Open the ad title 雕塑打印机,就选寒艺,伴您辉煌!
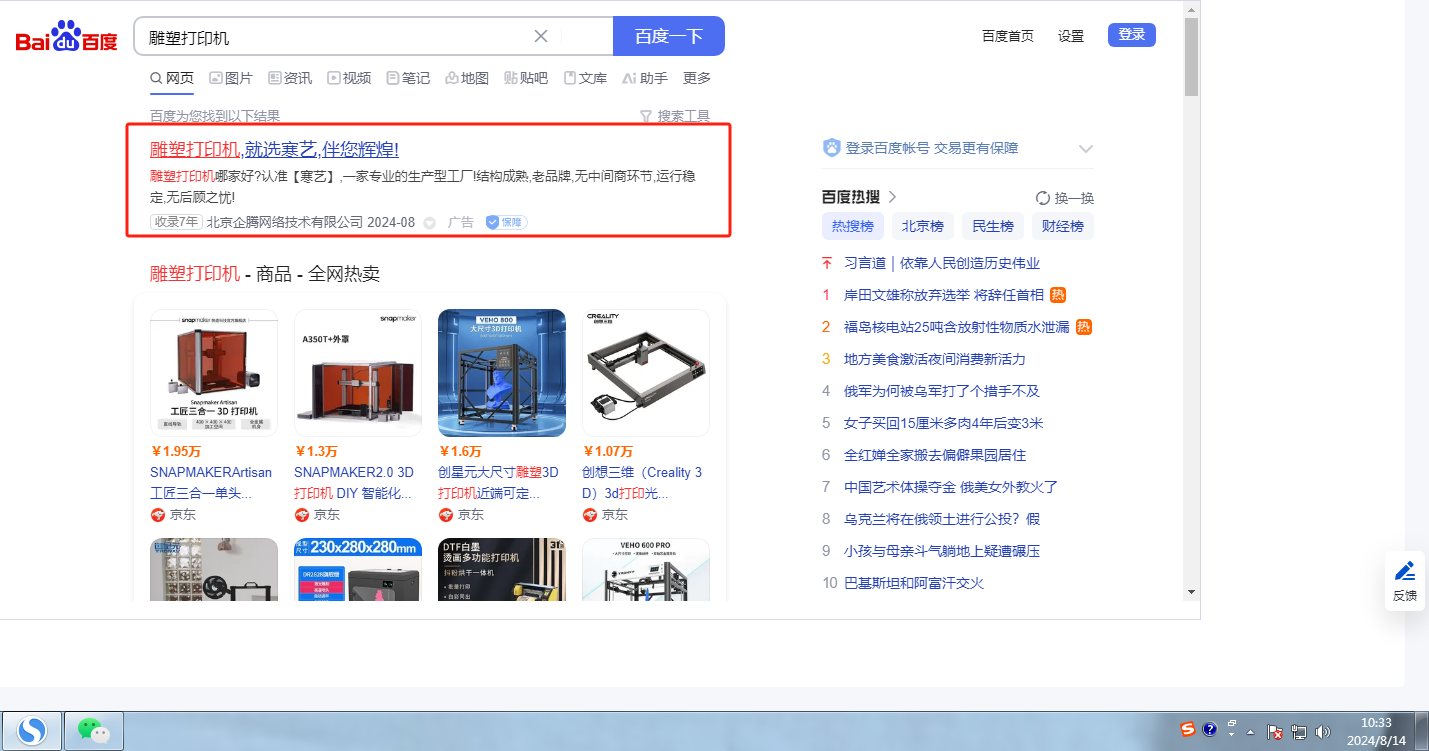The height and width of the screenshot is (751, 1429). coord(274,150)
